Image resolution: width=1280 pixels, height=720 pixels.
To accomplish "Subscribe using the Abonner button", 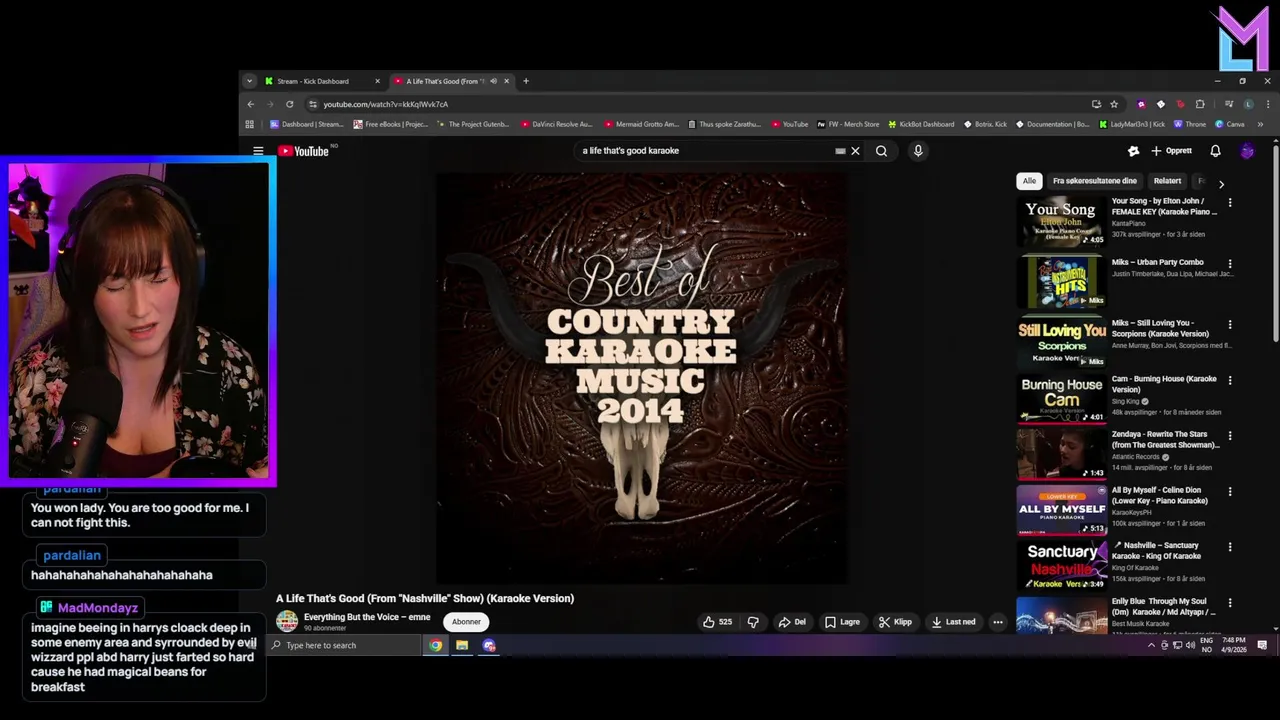I will 466,622.
